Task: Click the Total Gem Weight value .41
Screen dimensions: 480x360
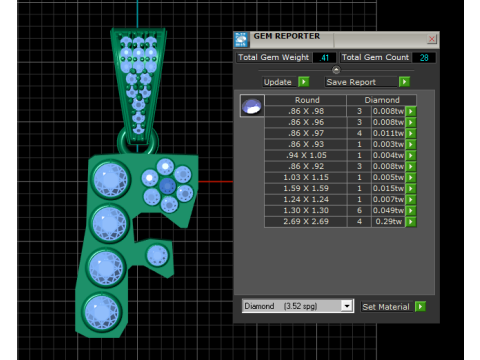Action: click(x=324, y=58)
